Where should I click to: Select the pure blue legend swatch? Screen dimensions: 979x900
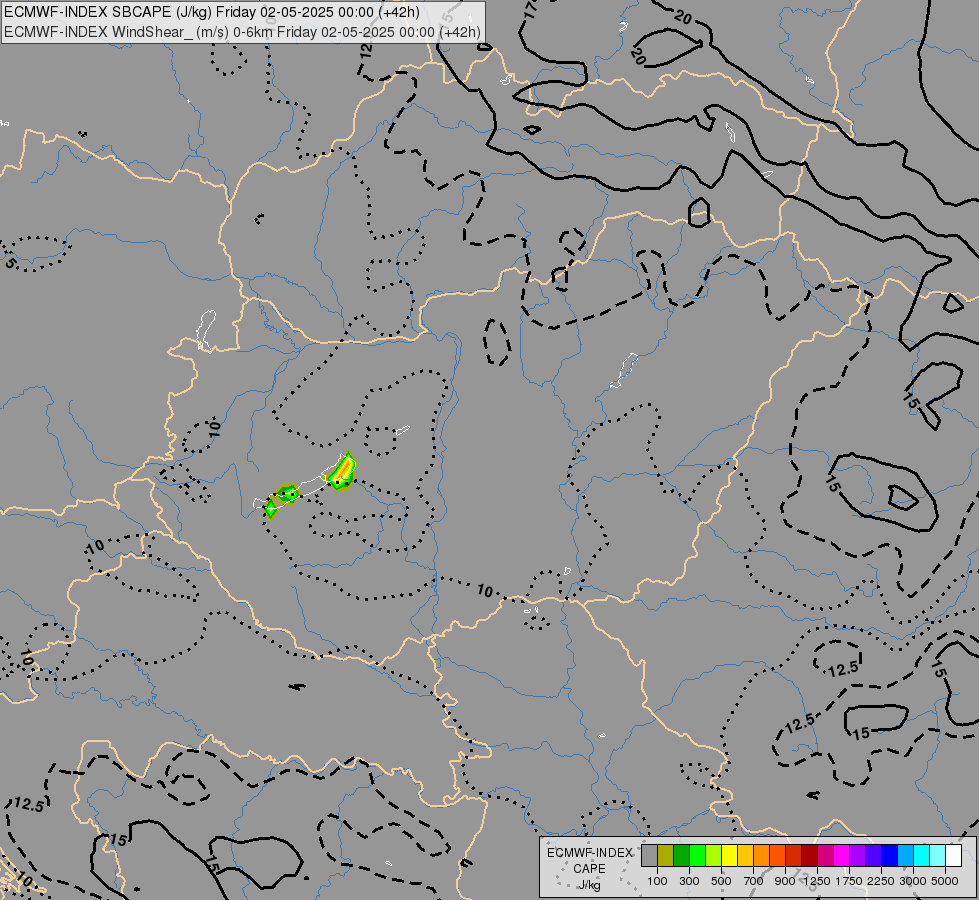point(890,855)
